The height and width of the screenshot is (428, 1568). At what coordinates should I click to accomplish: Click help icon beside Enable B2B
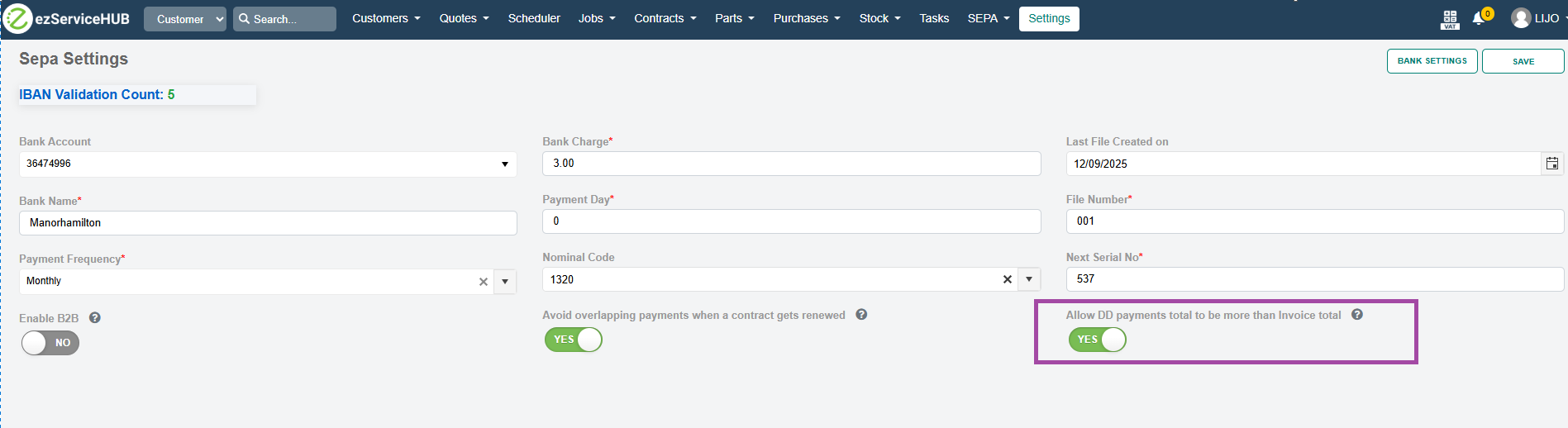95,318
